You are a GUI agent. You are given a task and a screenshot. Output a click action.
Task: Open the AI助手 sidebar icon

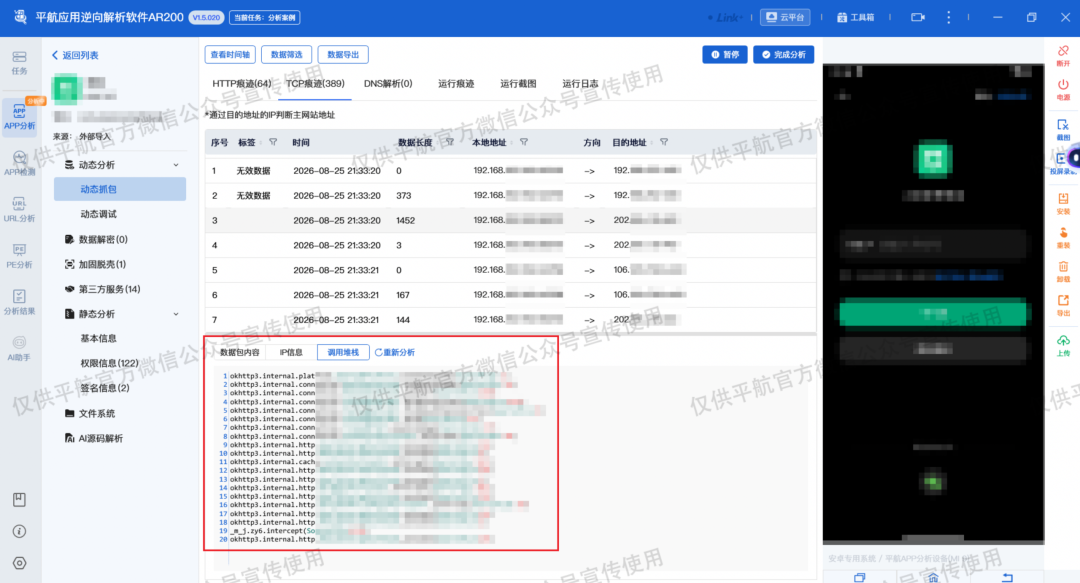coord(19,348)
